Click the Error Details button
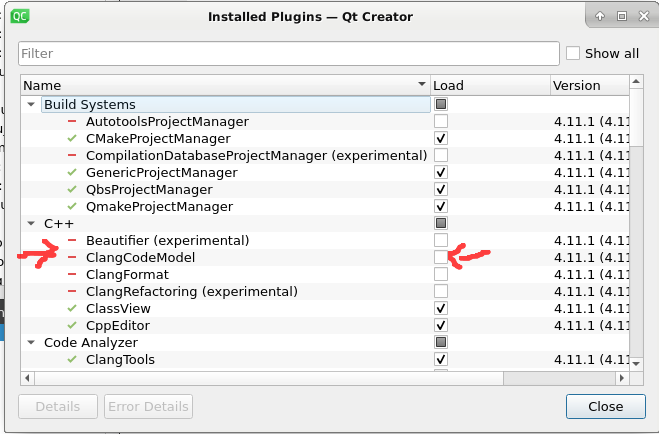Image resolution: width=659 pixels, height=434 pixels. [x=148, y=406]
